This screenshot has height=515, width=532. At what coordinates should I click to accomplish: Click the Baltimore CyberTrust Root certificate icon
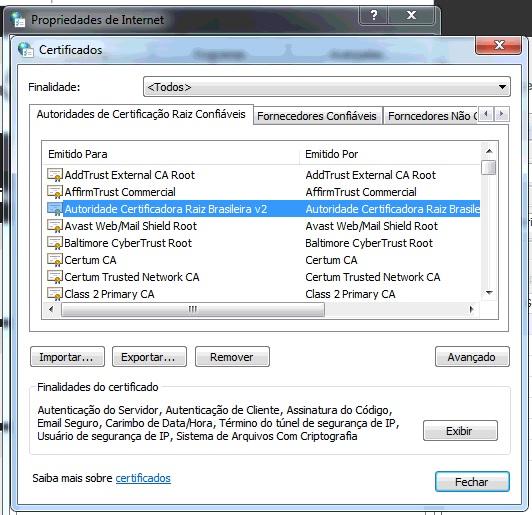pos(55,243)
